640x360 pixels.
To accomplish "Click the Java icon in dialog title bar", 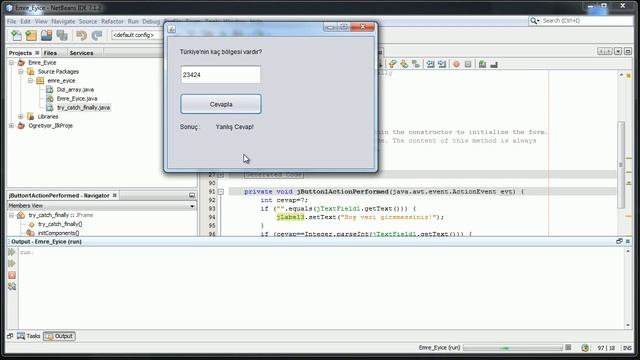I will click(172, 29).
